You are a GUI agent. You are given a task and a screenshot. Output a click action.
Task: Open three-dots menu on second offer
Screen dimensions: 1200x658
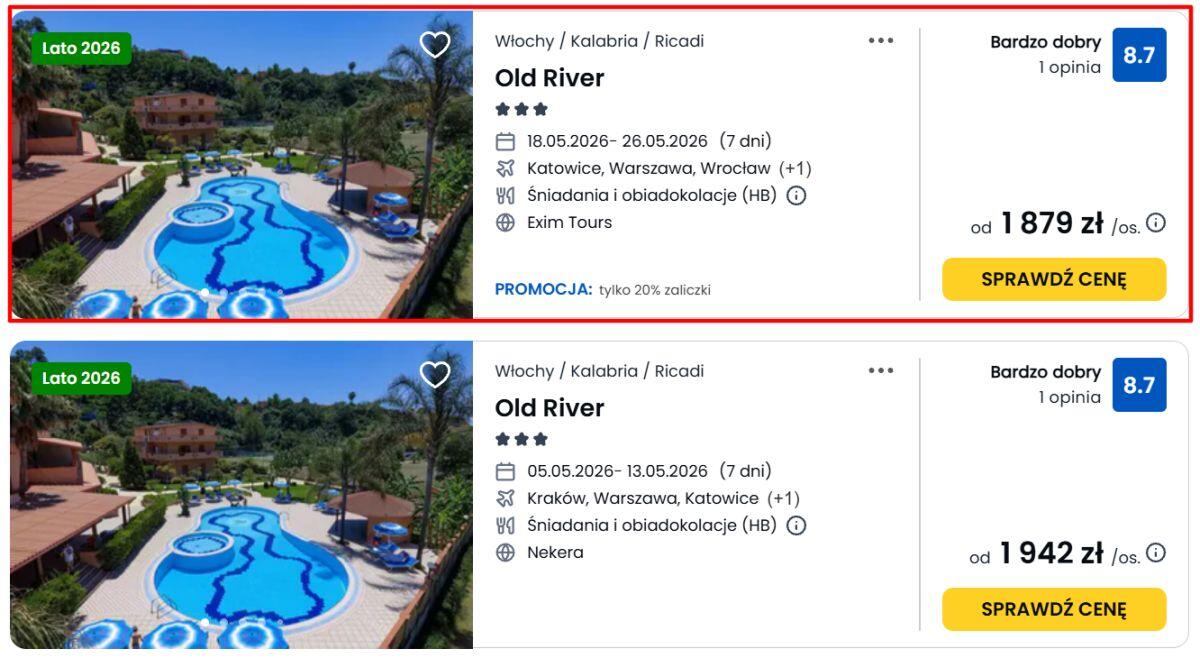pyautogui.click(x=881, y=371)
